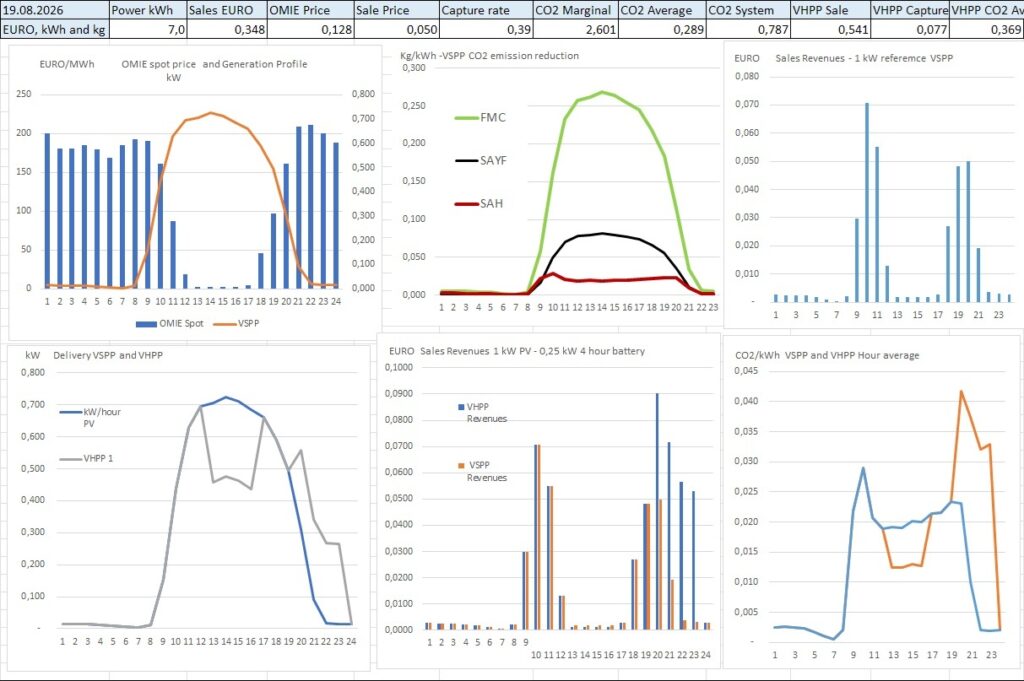Select the value cell 0,077
The image size is (1024, 681).
click(x=910, y=29)
